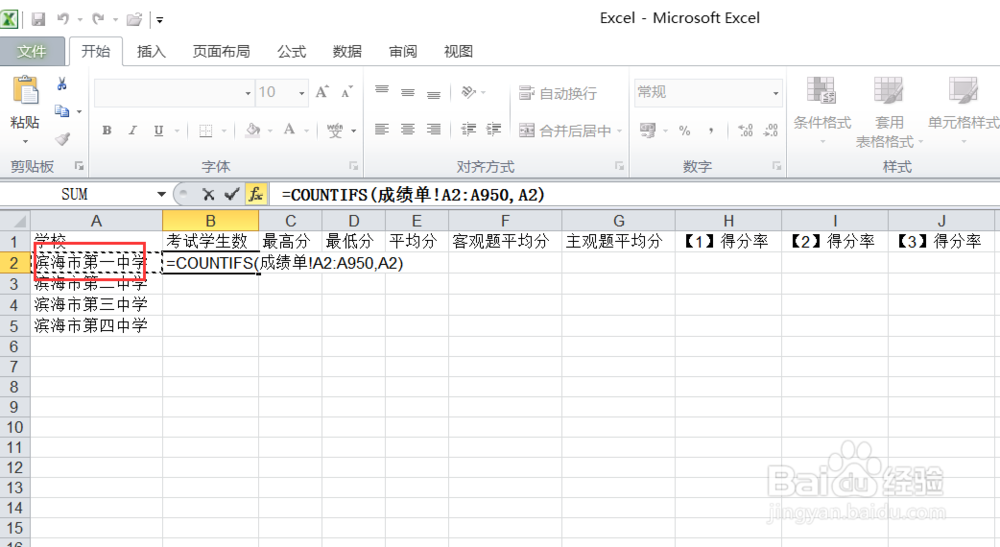Open the 对齐方式 group dialog launcher

(x=619, y=166)
